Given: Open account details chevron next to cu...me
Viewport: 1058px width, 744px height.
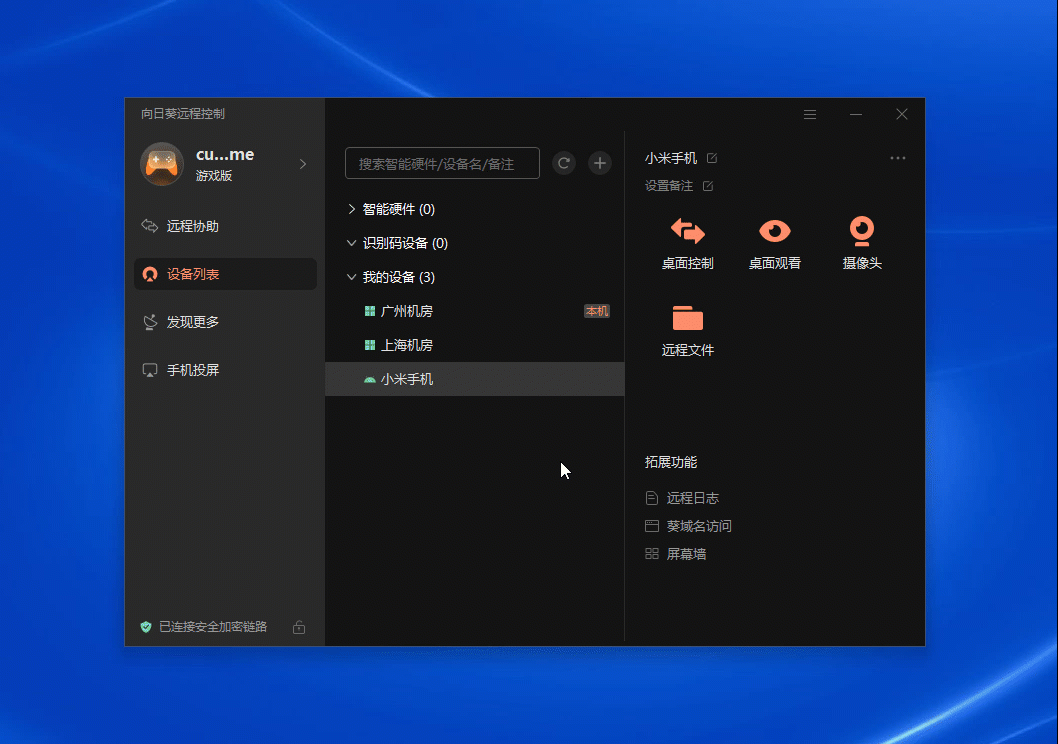Looking at the screenshot, I should point(303,164).
